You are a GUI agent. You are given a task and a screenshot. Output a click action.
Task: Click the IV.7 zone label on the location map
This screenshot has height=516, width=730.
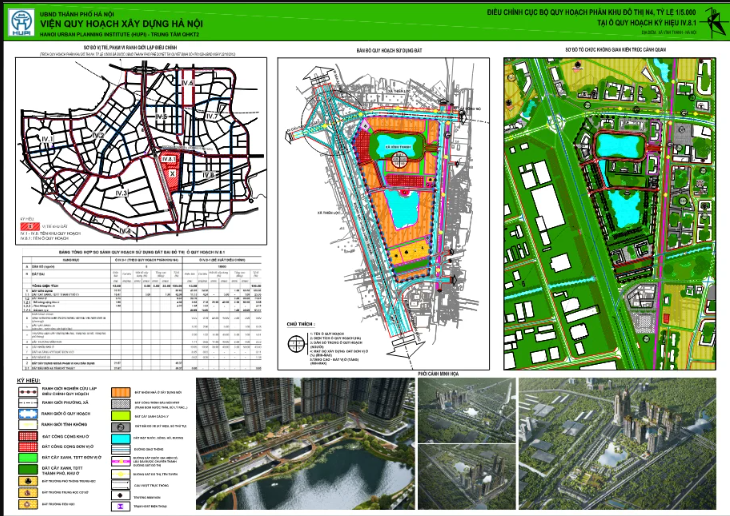[x=212, y=116]
